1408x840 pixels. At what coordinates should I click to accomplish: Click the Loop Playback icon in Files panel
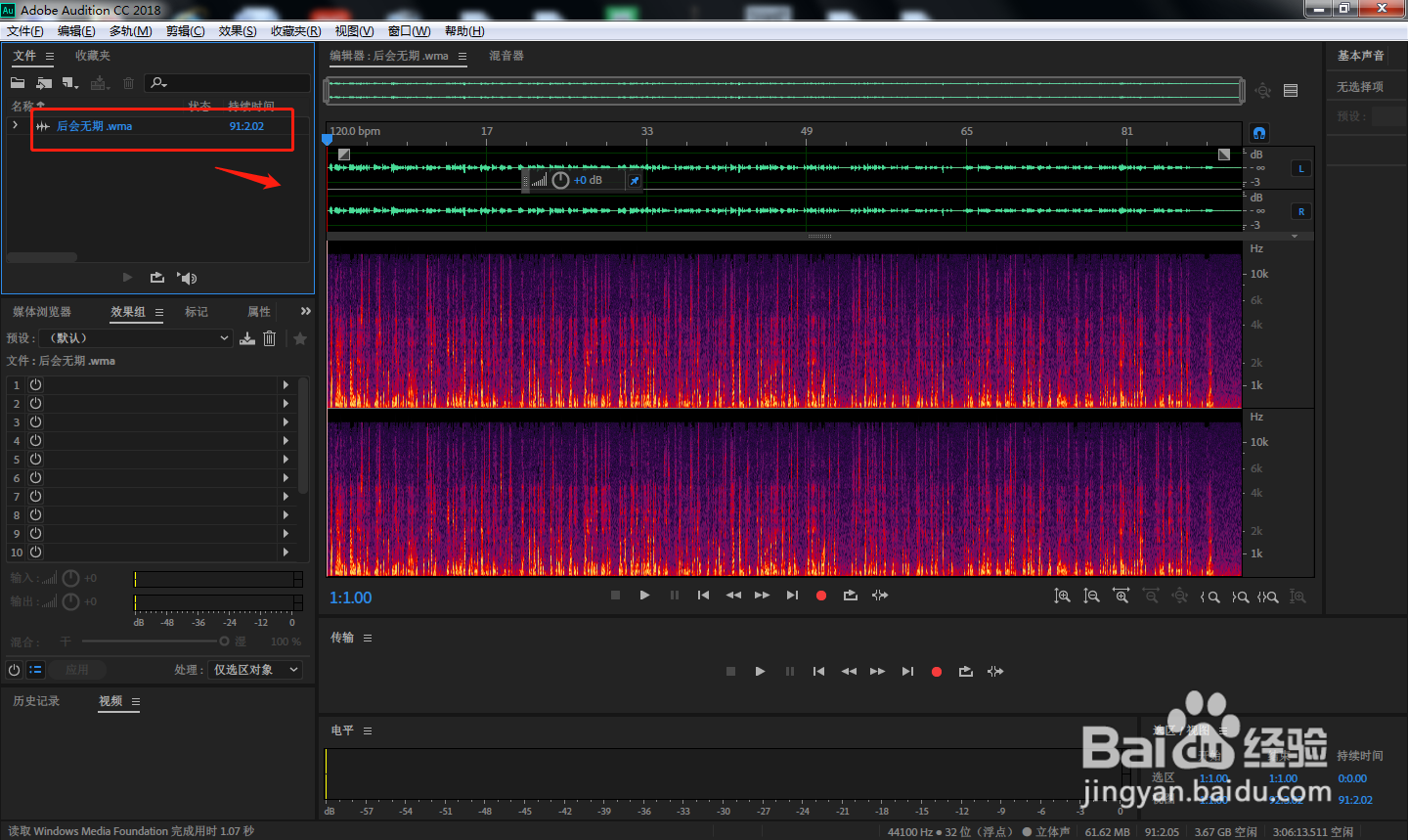[156, 278]
